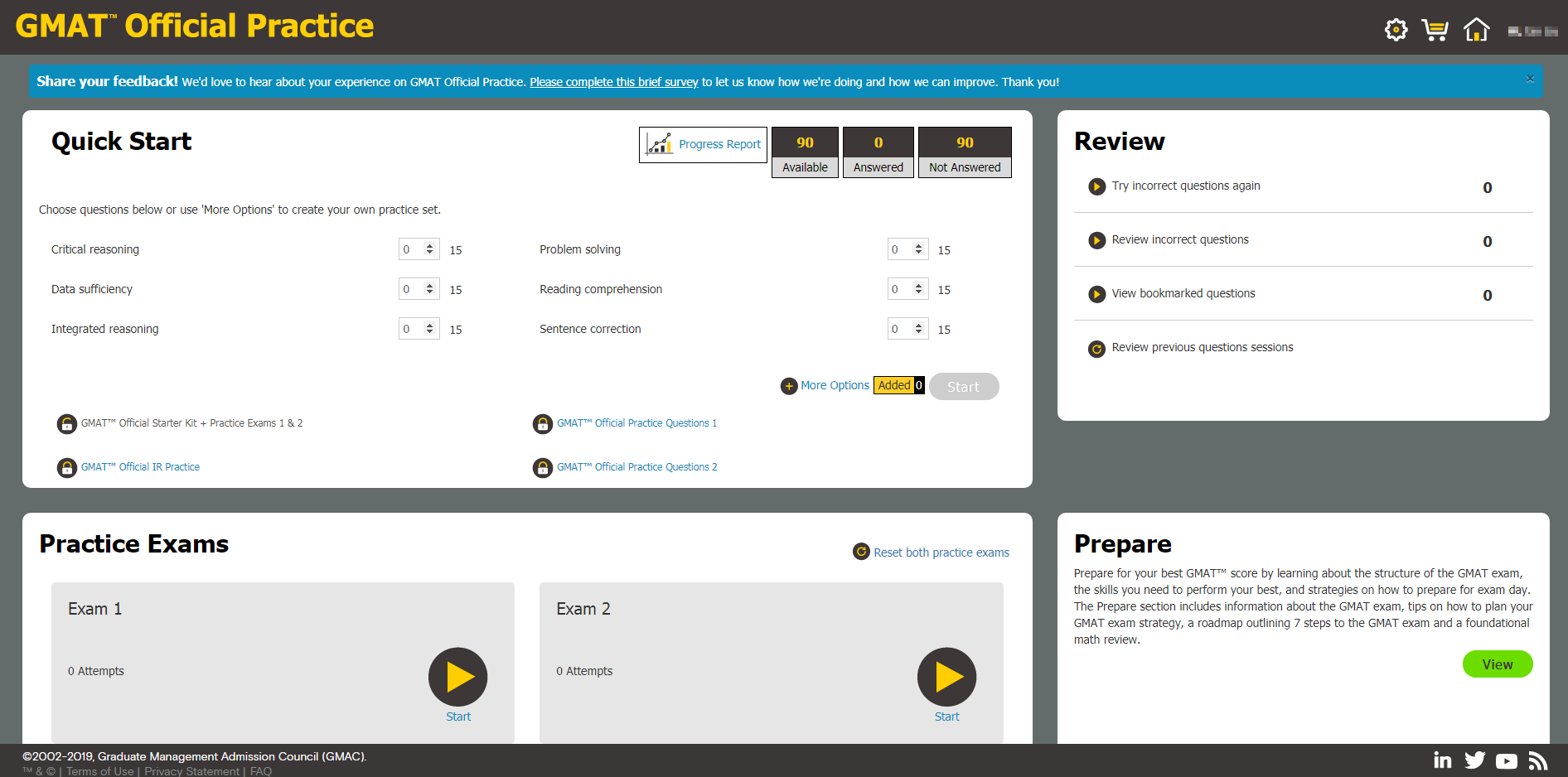Click the Reset practice exams icon
Screen dimensions: 1568x777
point(861,552)
